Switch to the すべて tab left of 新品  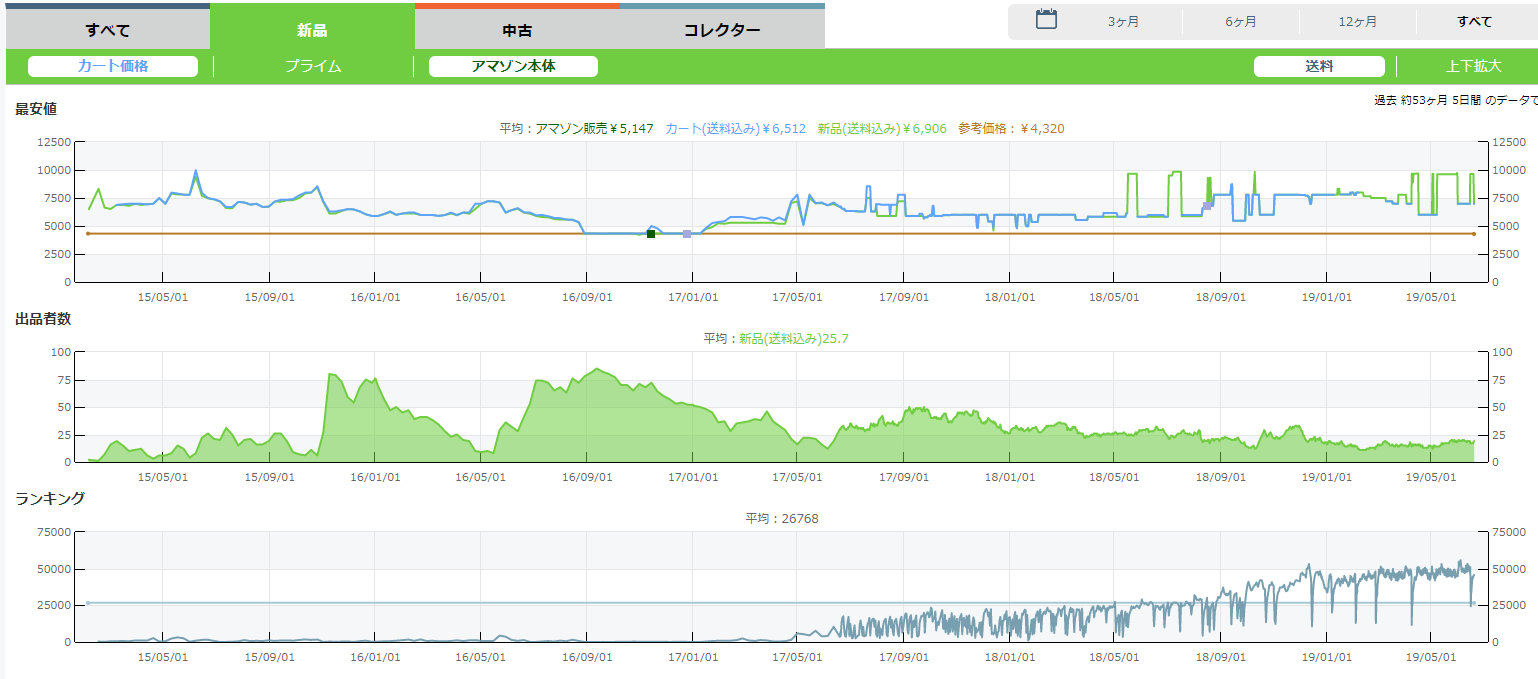point(108,30)
